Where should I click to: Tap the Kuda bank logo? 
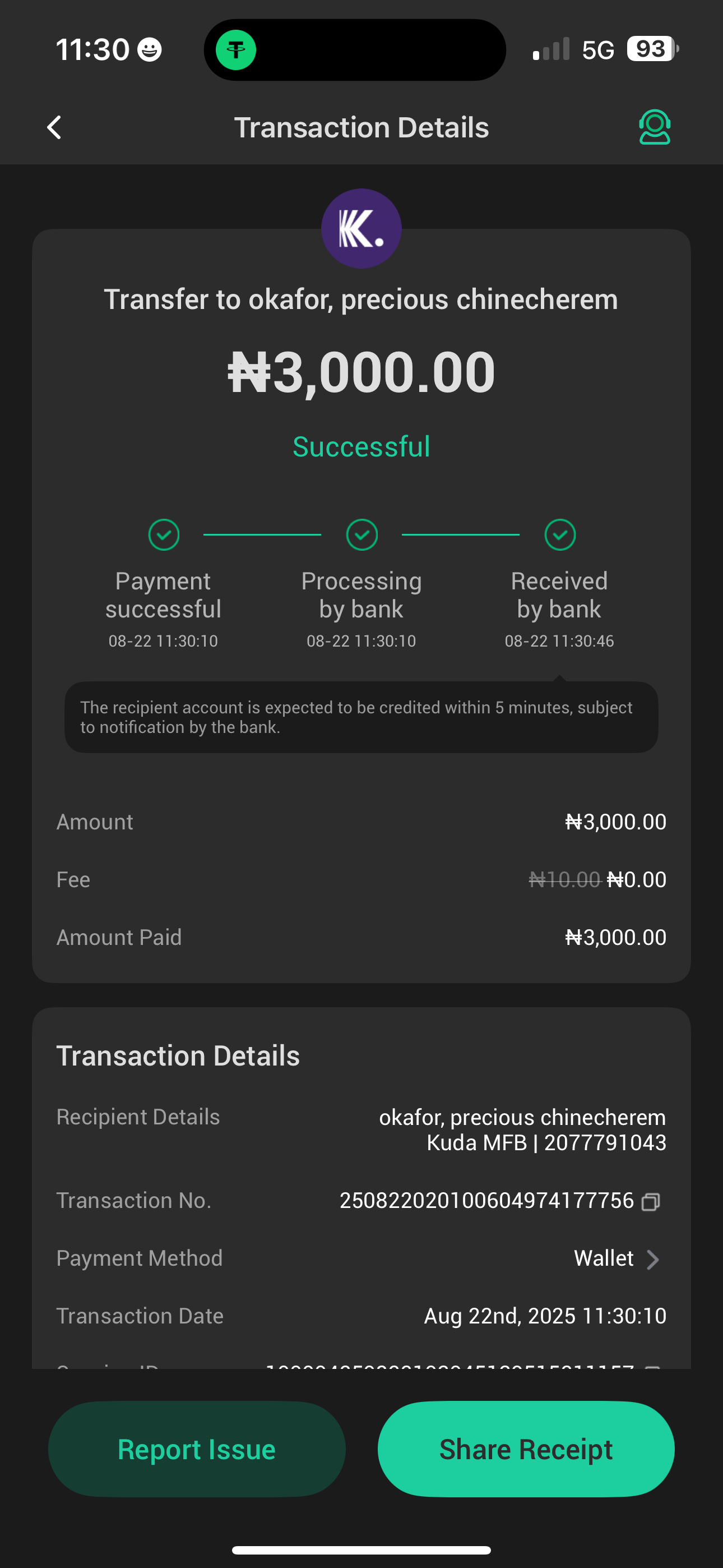click(x=361, y=228)
